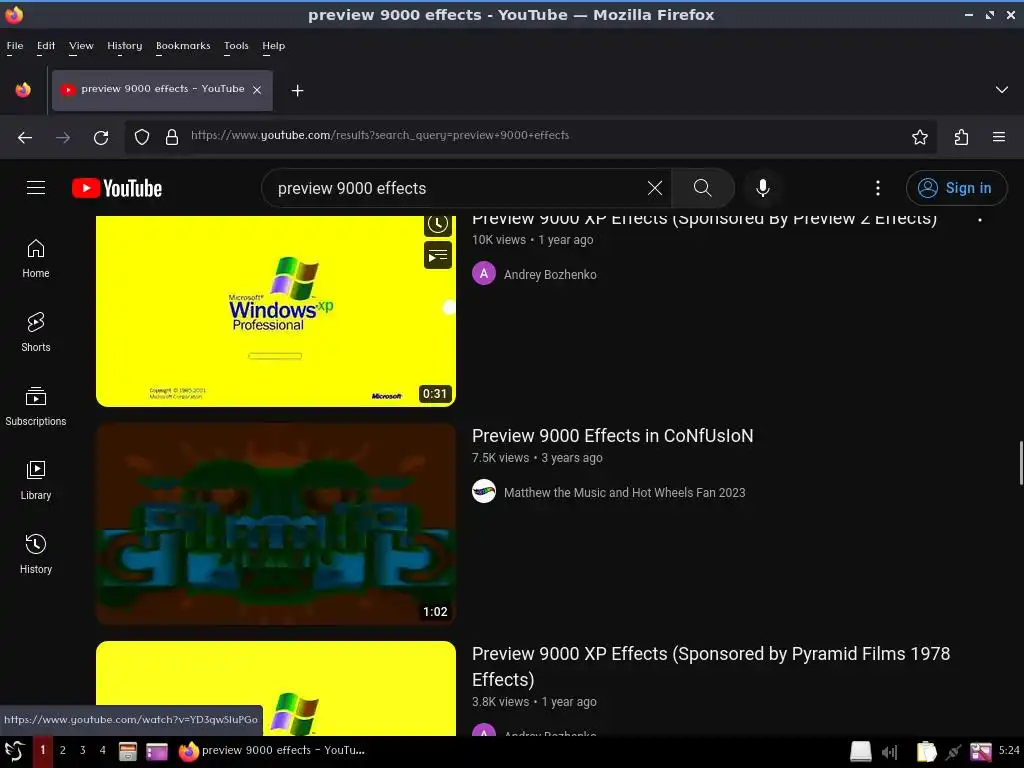The image size is (1024, 768).
Task: Clear the search query with X
Action: (654, 188)
